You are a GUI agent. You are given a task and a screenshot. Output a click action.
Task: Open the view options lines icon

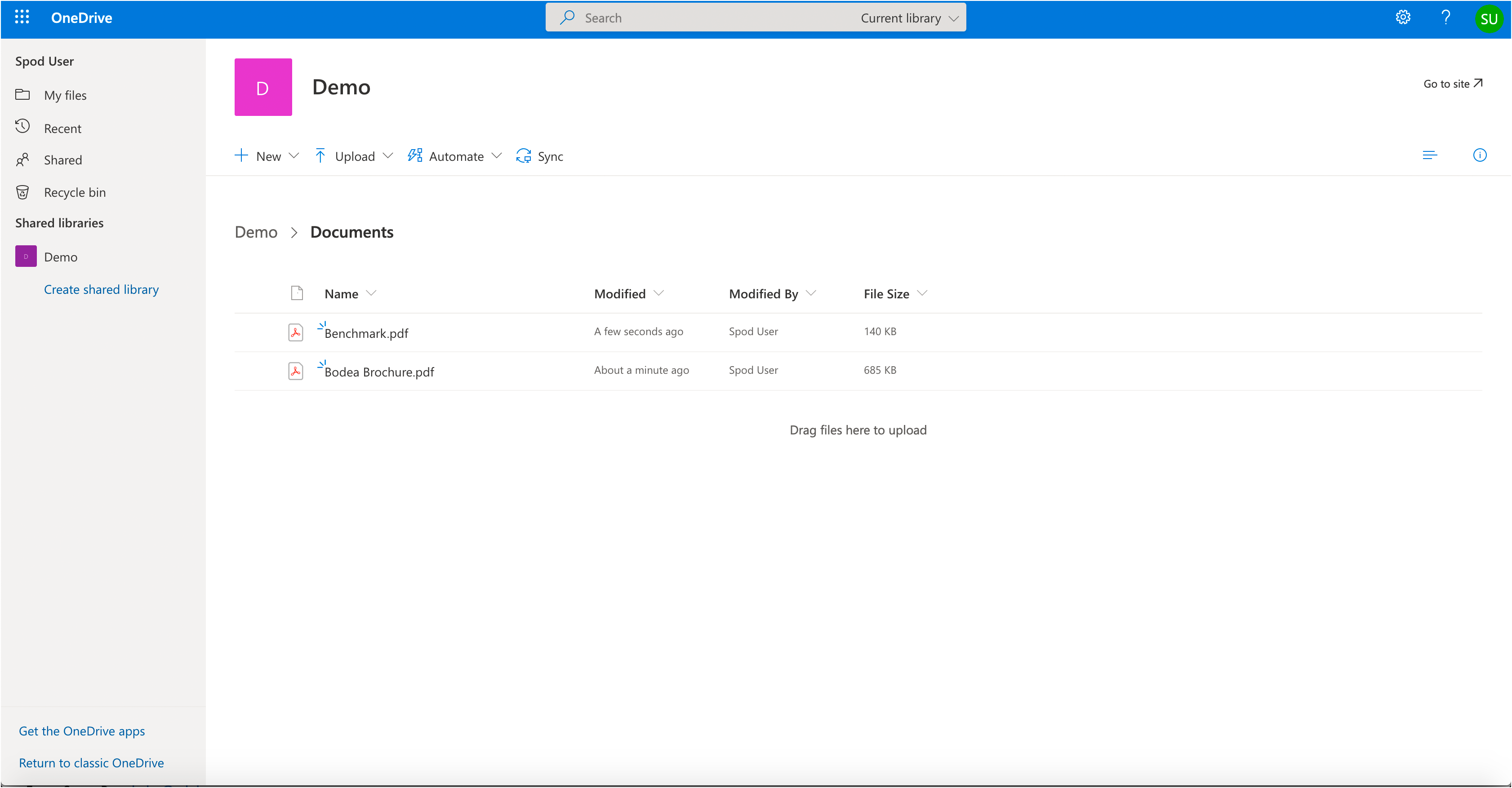pos(1430,155)
